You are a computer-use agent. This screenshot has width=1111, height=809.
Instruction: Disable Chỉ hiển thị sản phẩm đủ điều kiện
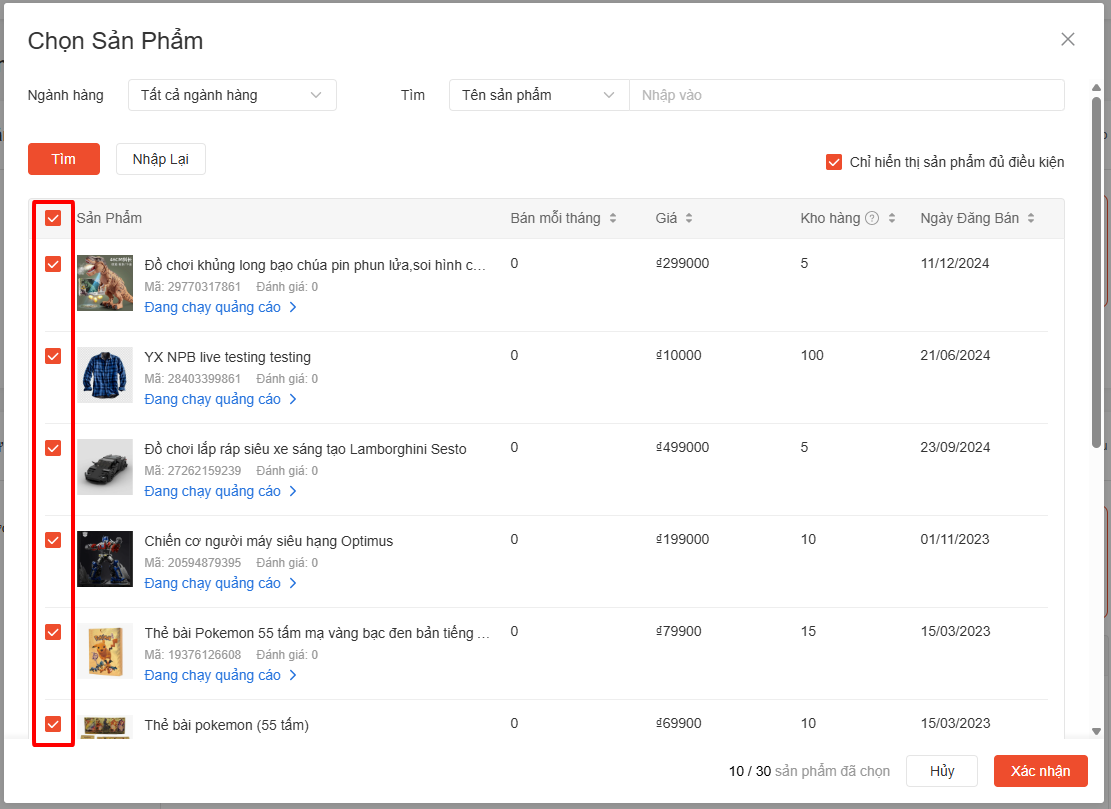834,162
